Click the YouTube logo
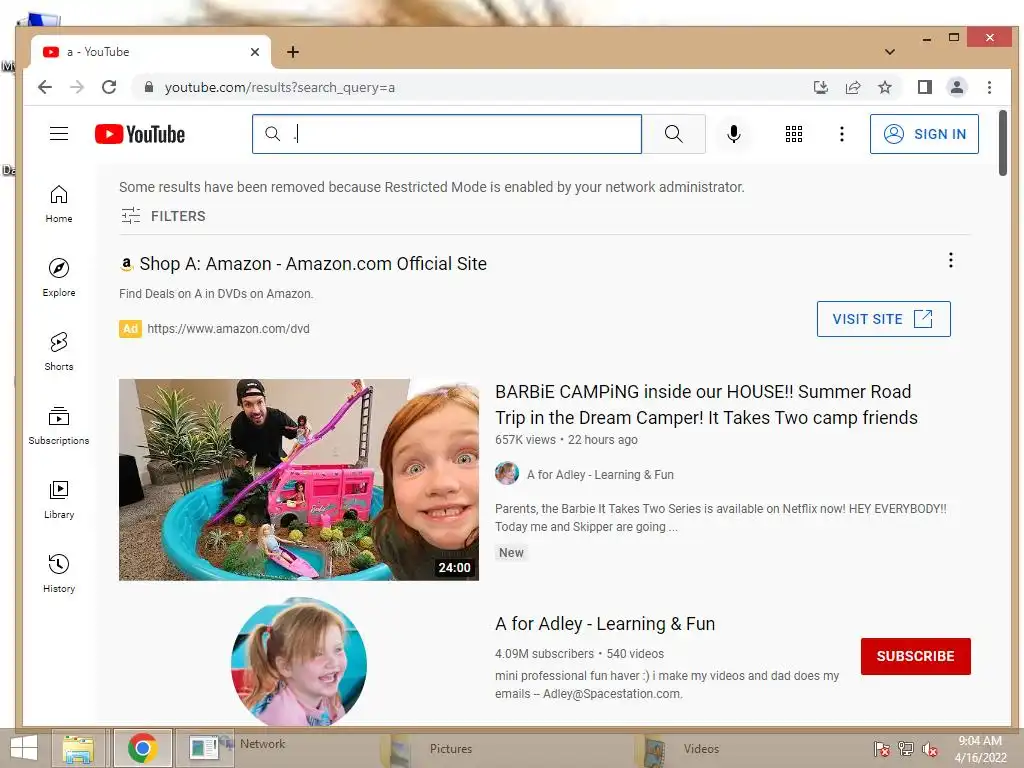 [140, 134]
